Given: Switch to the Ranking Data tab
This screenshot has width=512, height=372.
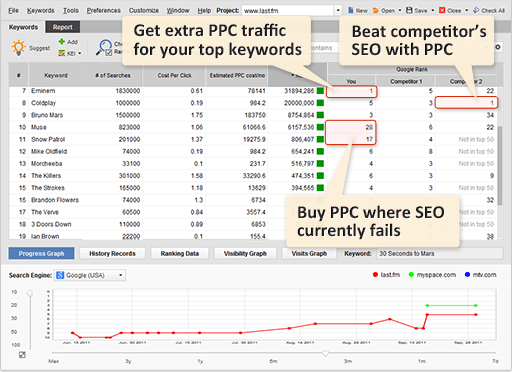Looking at the screenshot, I should click(180, 254).
